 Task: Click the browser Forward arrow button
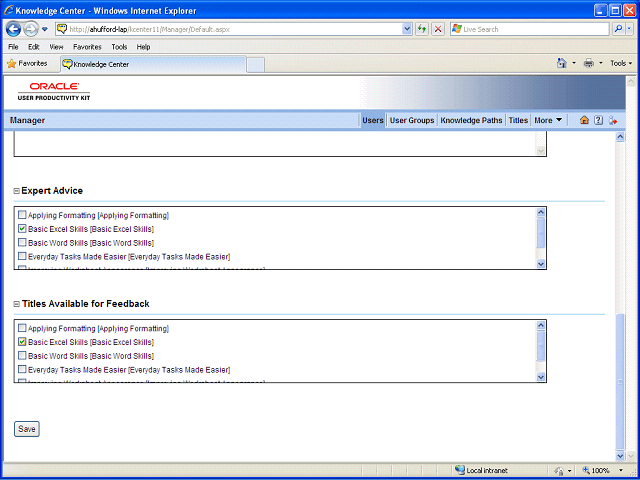click(x=31, y=29)
